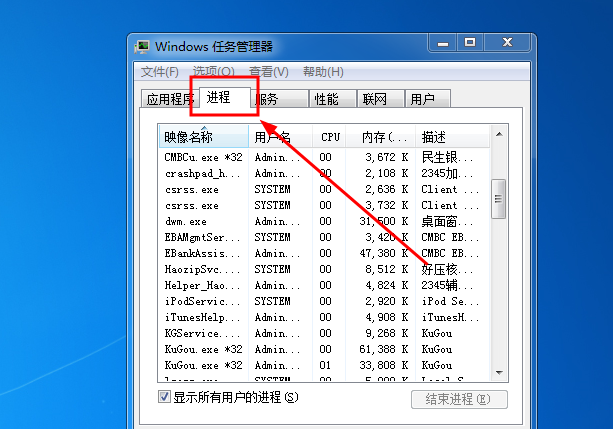The height and width of the screenshot is (429, 613).
Task: Select the HaozipSvc... process
Action: [x=324, y=269]
